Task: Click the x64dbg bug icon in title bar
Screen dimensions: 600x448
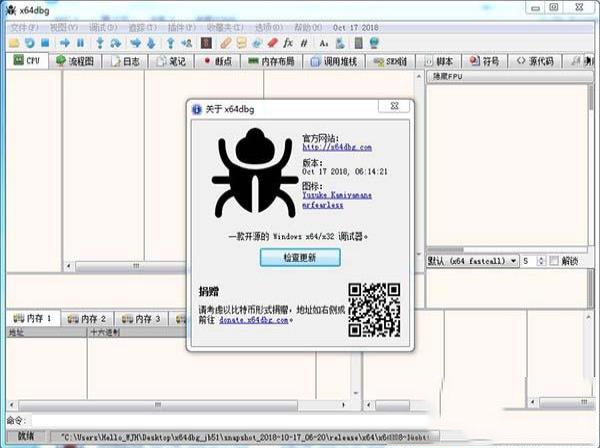Action: point(11,10)
